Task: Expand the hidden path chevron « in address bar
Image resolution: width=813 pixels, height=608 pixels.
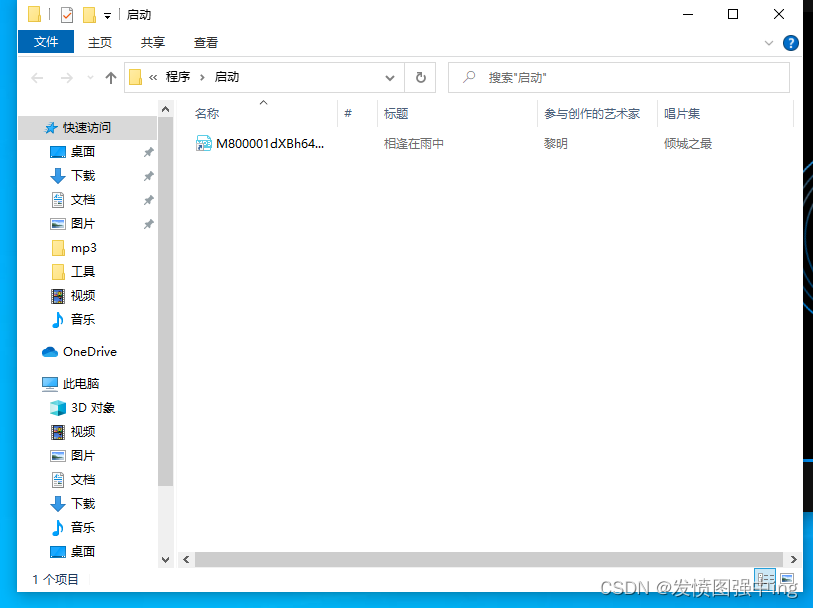Action: pos(153,78)
